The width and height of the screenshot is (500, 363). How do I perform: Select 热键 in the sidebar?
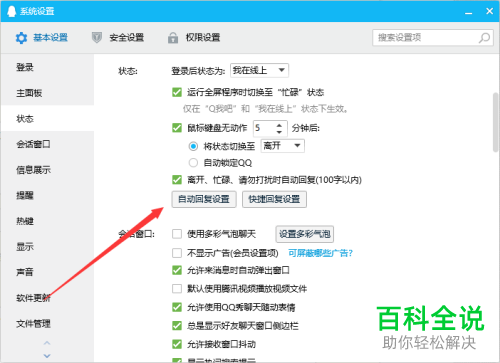point(47,221)
